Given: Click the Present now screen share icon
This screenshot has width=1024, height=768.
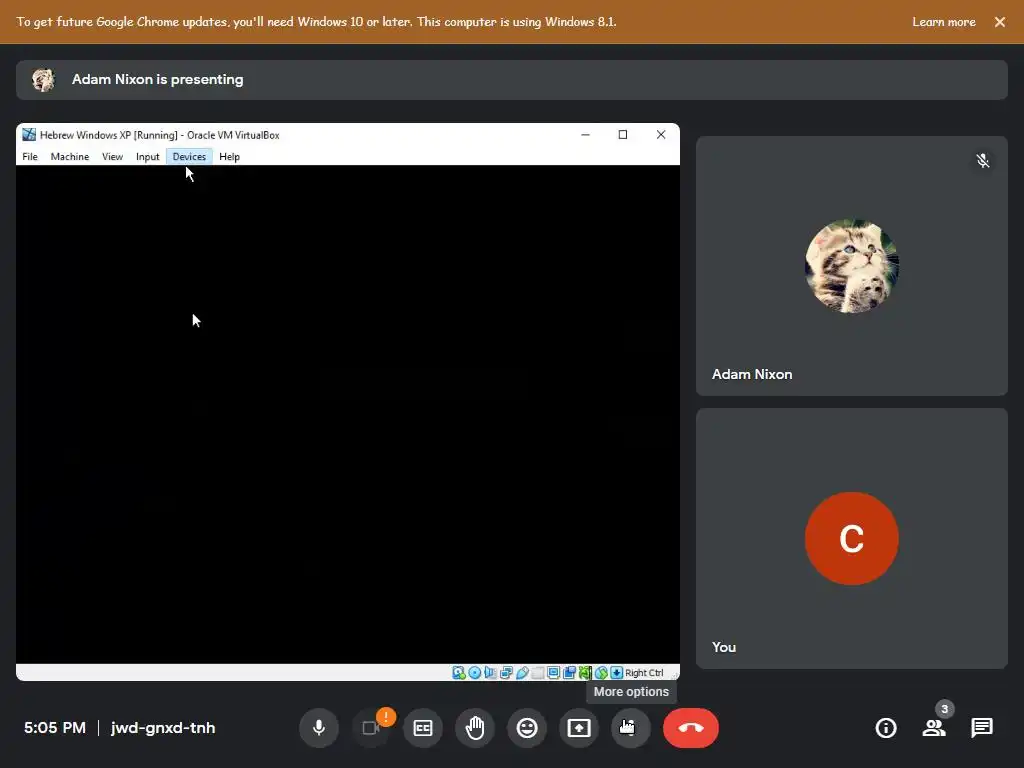Looking at the screenshot, I should (579, 728).
